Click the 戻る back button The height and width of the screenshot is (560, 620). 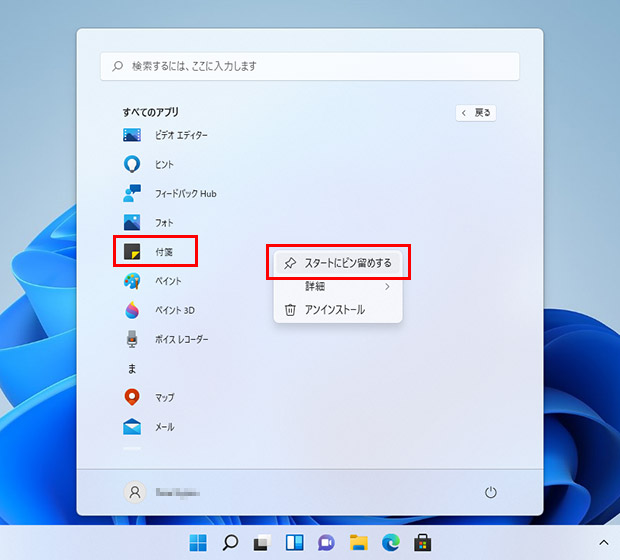coord(476,113)
